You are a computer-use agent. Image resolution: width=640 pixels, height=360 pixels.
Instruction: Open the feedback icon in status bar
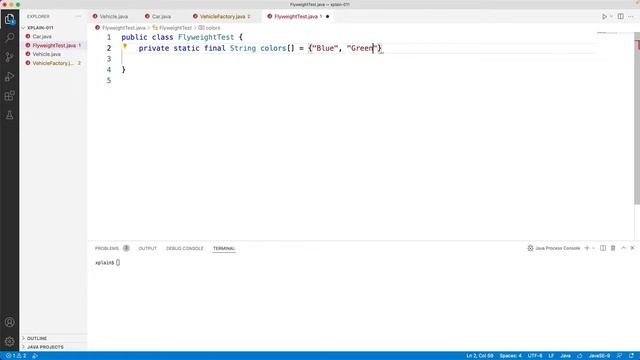[620, 356]
